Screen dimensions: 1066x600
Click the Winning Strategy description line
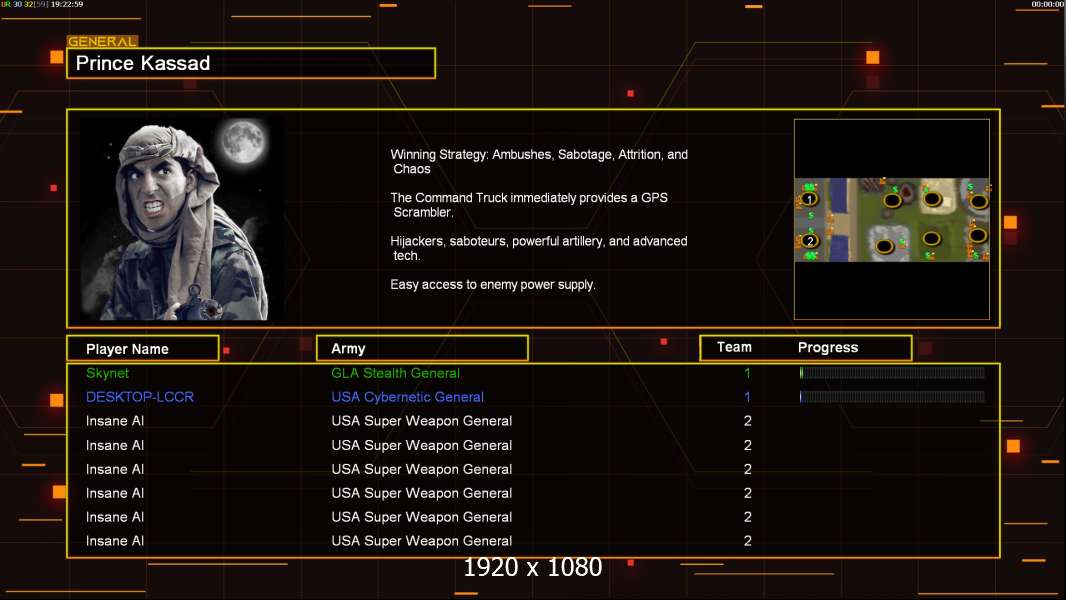coord(539,162)
